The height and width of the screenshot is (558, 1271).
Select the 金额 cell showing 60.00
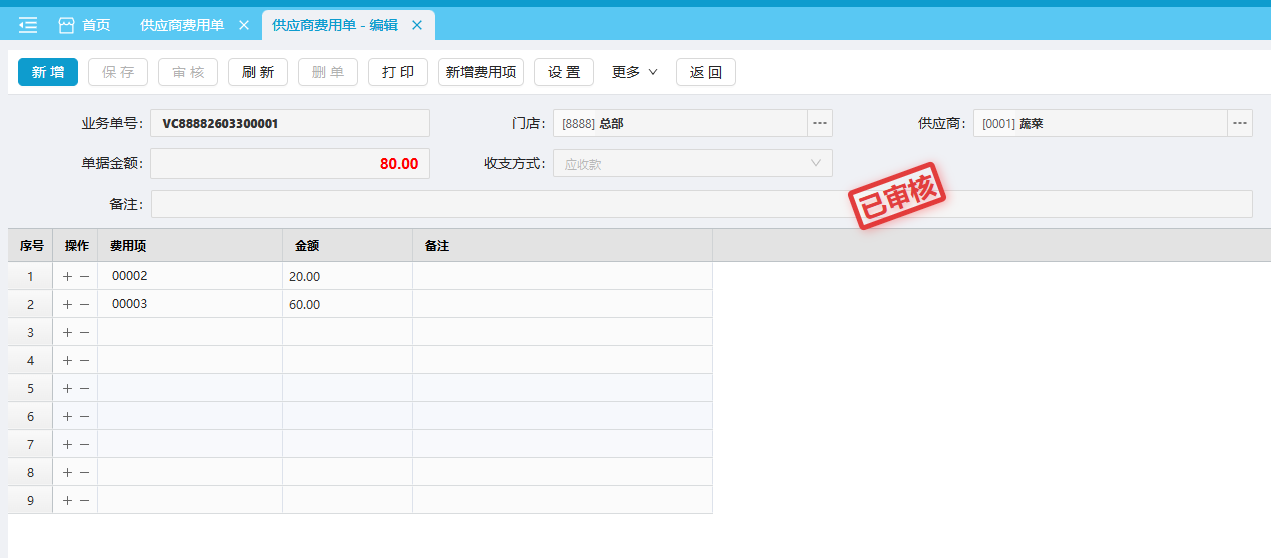click(346, 304)
